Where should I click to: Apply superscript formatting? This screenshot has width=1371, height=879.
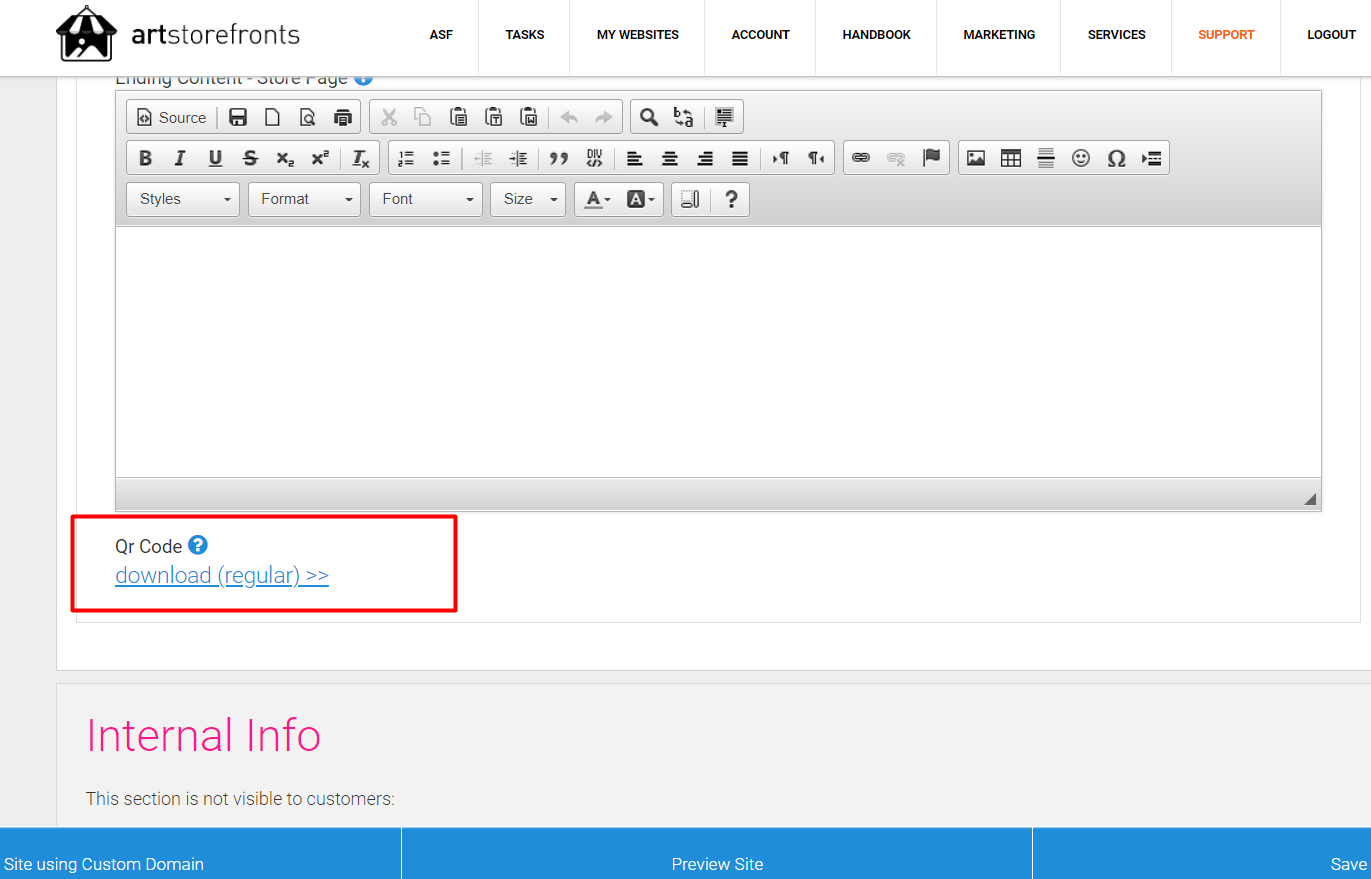[320, 158]
